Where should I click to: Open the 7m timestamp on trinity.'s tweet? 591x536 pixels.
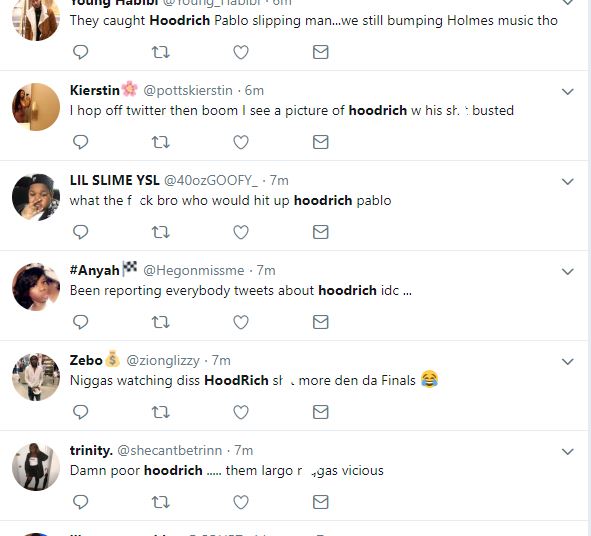click(x=243, y=450)
